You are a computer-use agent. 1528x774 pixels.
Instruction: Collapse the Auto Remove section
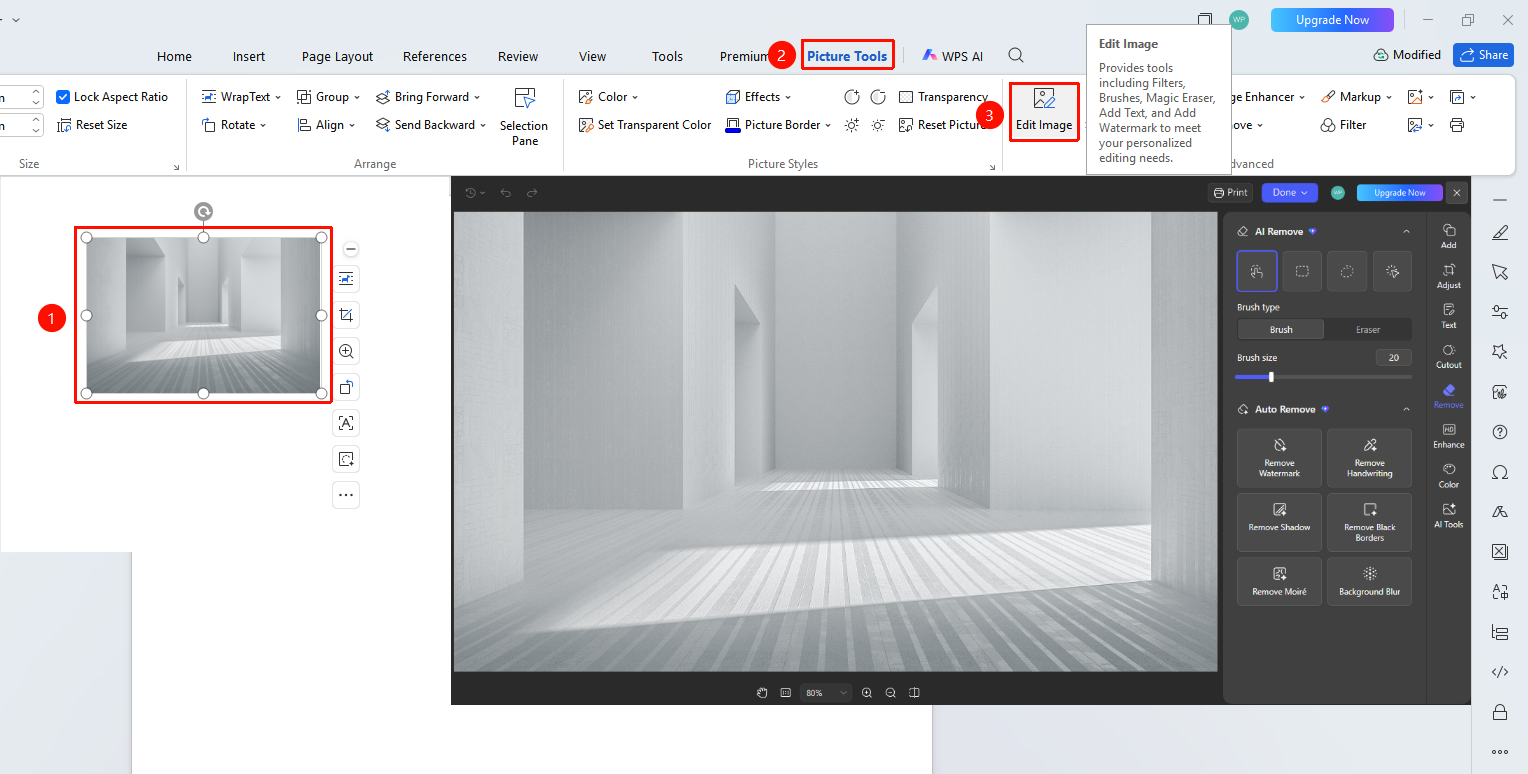pos(1406,409)
